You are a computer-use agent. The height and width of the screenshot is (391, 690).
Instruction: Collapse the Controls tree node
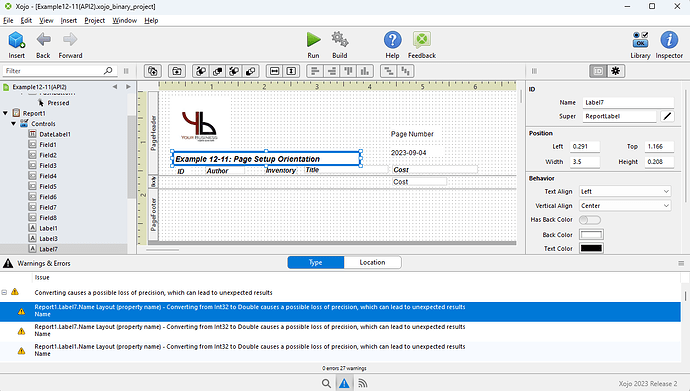click(14, 124)
